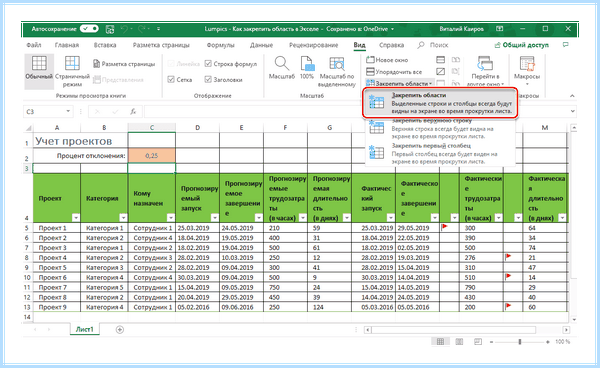
Task: Choose Закрепить первый столбец menu entry
Action: click(x=440, y=154)
